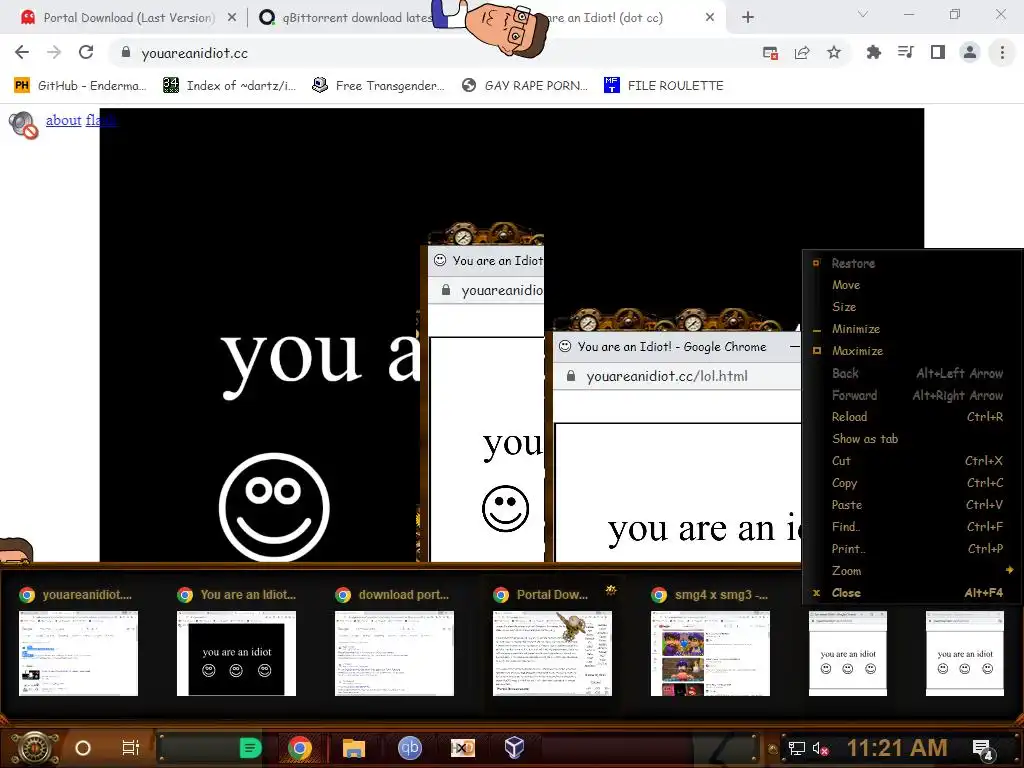Open the youareanidiot... taskbar preview thumbnail

pyautogui.click(x=78, y=653)
